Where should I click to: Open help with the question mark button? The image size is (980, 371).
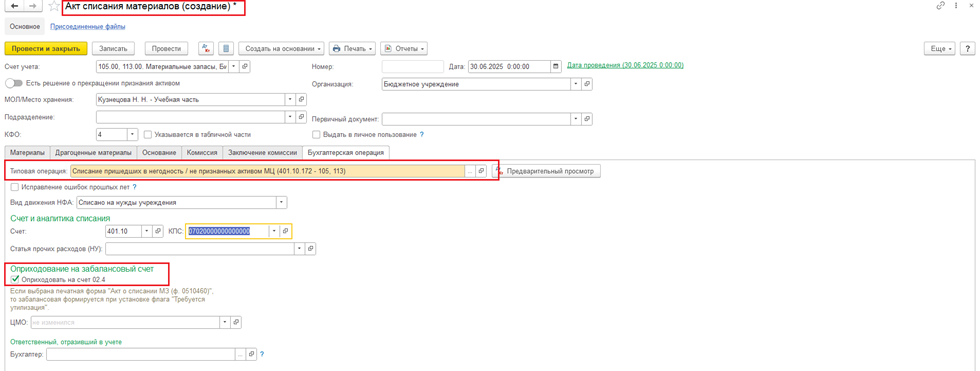pyautogui.click(x=968, y=48)
